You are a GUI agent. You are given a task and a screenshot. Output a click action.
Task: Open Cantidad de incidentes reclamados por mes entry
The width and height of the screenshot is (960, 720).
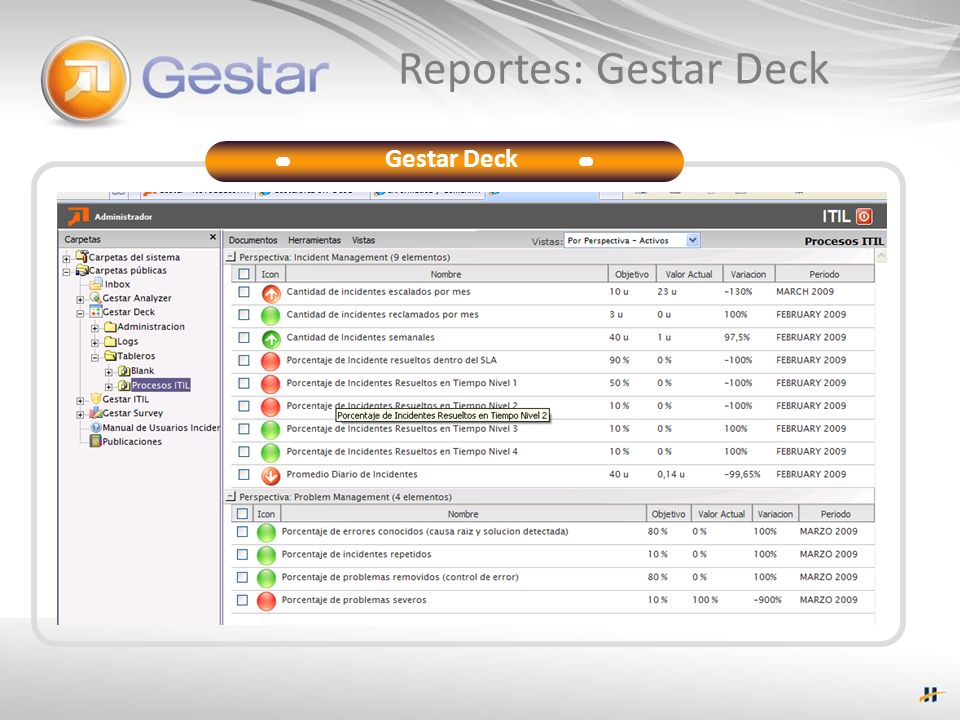(x=383, y=314)
